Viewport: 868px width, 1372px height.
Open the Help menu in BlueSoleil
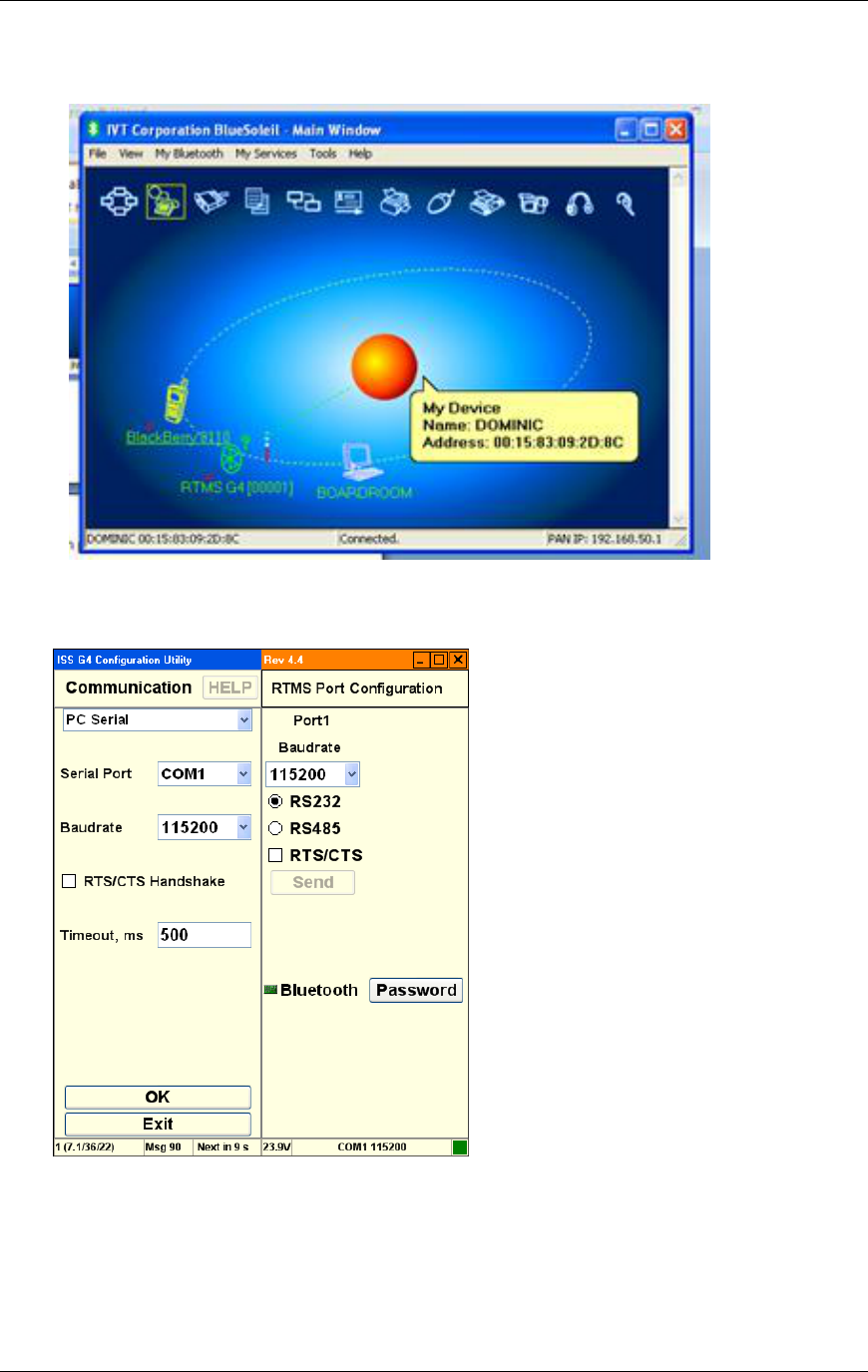(x=360, y=154)
